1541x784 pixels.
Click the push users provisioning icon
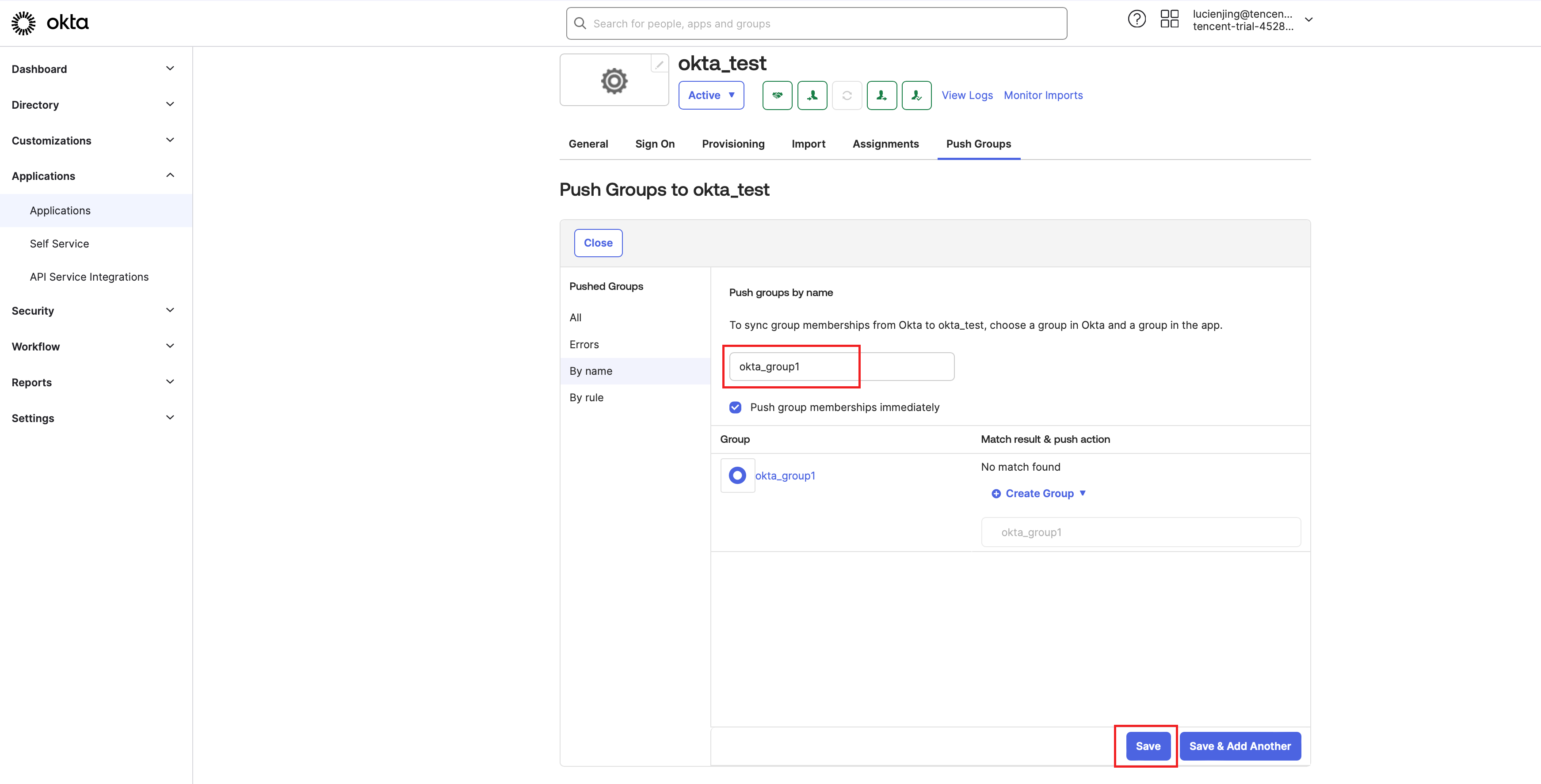pos(881,96)
